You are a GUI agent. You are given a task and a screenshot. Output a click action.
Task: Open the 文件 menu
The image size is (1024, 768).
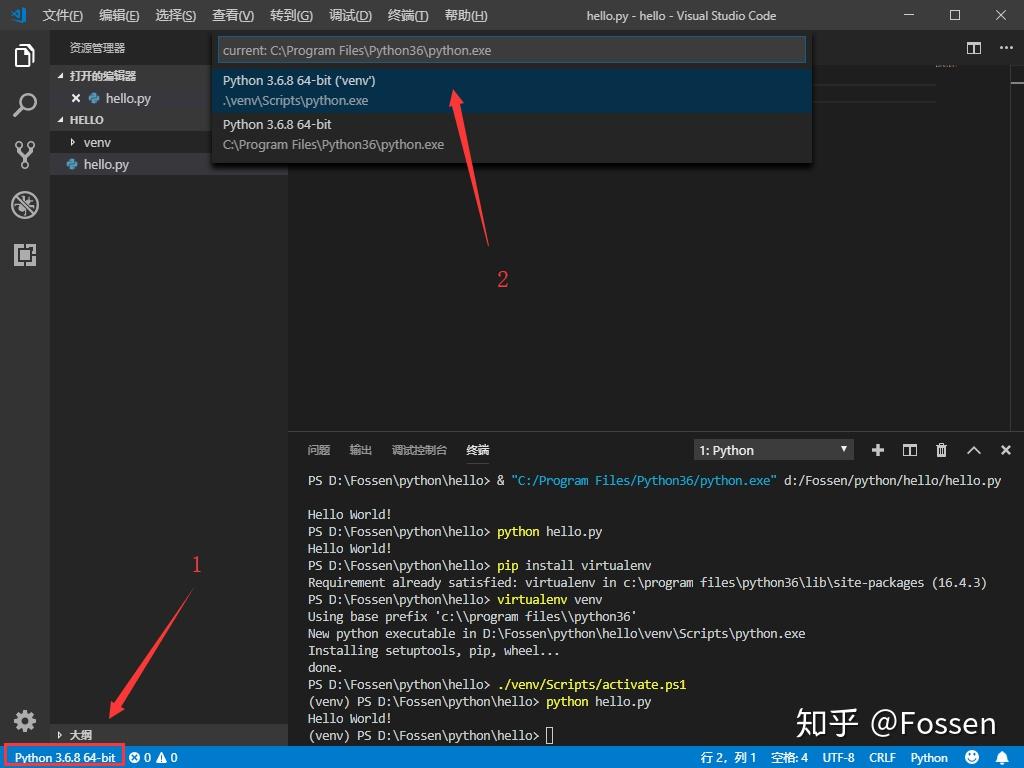[x=62, y=15]
